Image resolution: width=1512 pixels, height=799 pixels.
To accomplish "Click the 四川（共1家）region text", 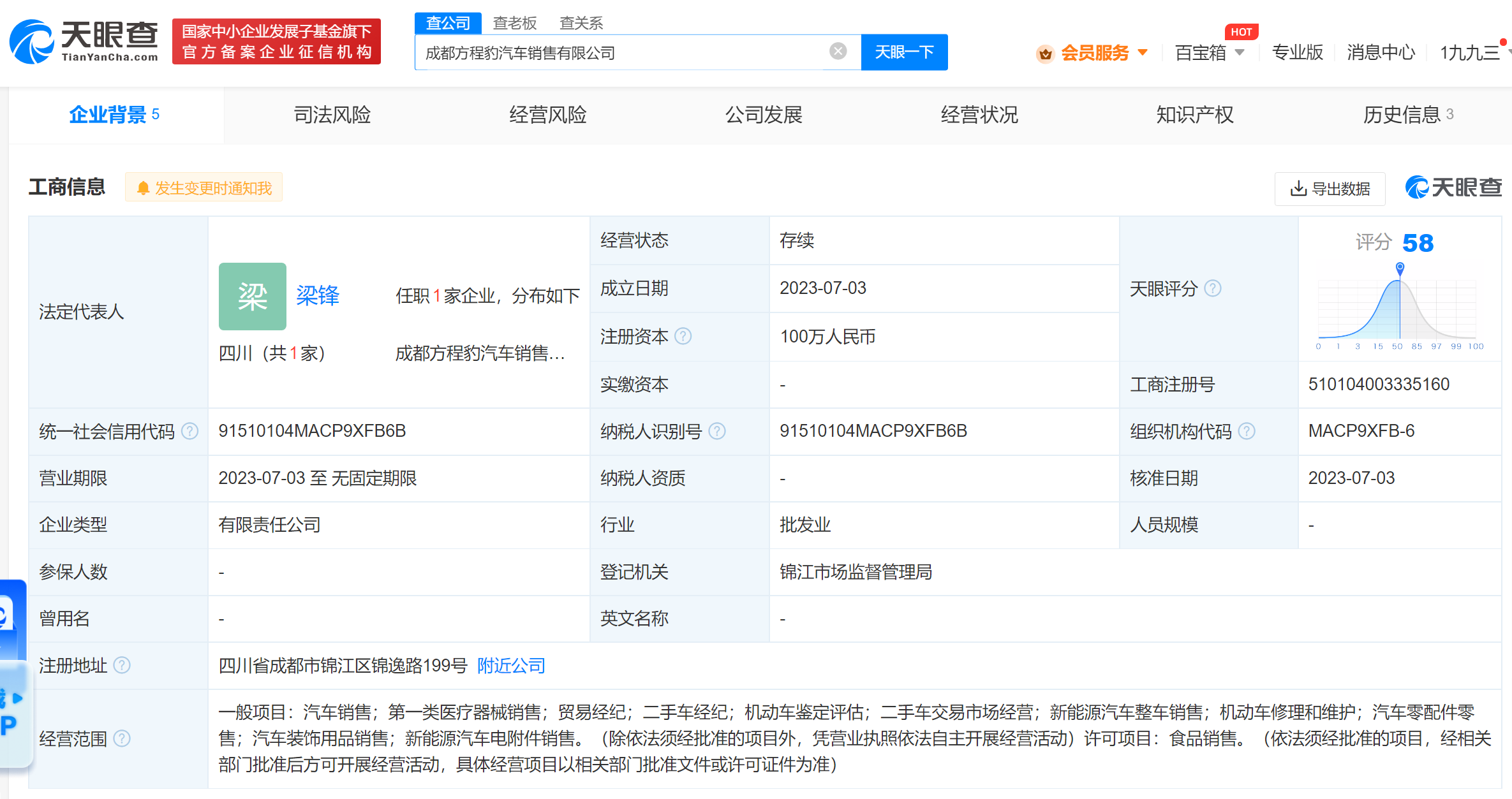I will tap(272, 353).
